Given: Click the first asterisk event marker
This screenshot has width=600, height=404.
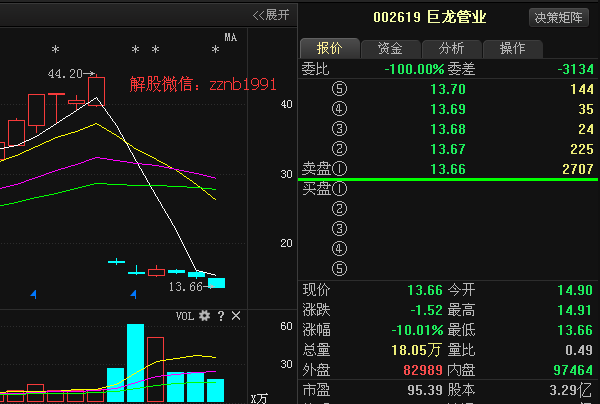Looking at the screenshot, I should 55,49.
